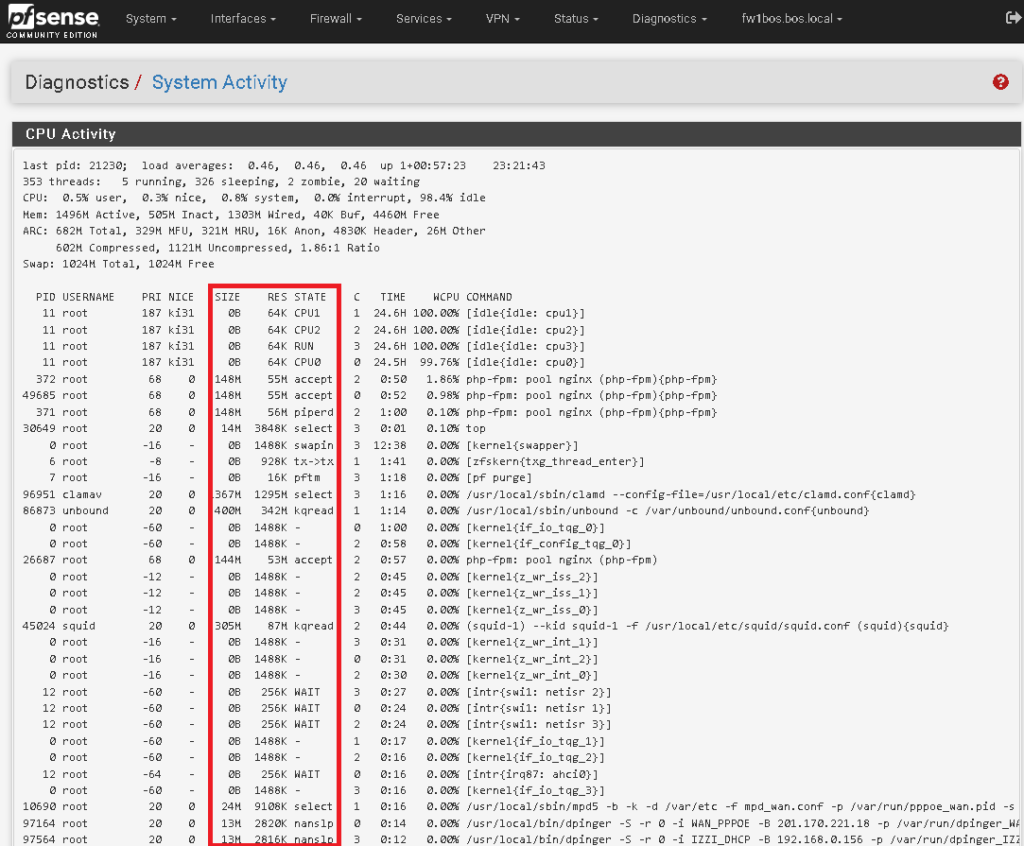
Task: Click the Mem '1496M Active' line
Action: [x=231, y=214]
